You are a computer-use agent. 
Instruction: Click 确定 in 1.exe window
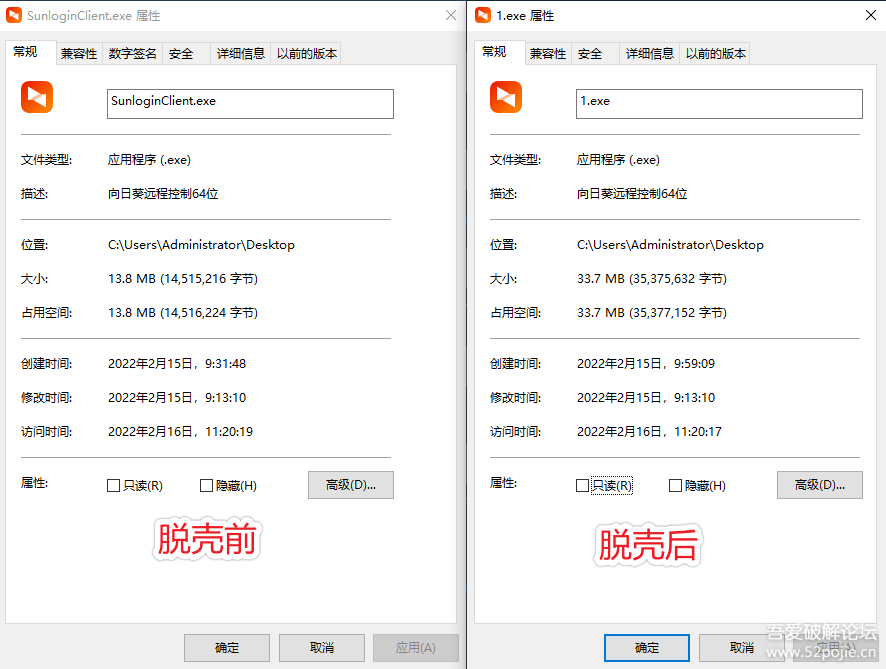(x=647, y=648)
